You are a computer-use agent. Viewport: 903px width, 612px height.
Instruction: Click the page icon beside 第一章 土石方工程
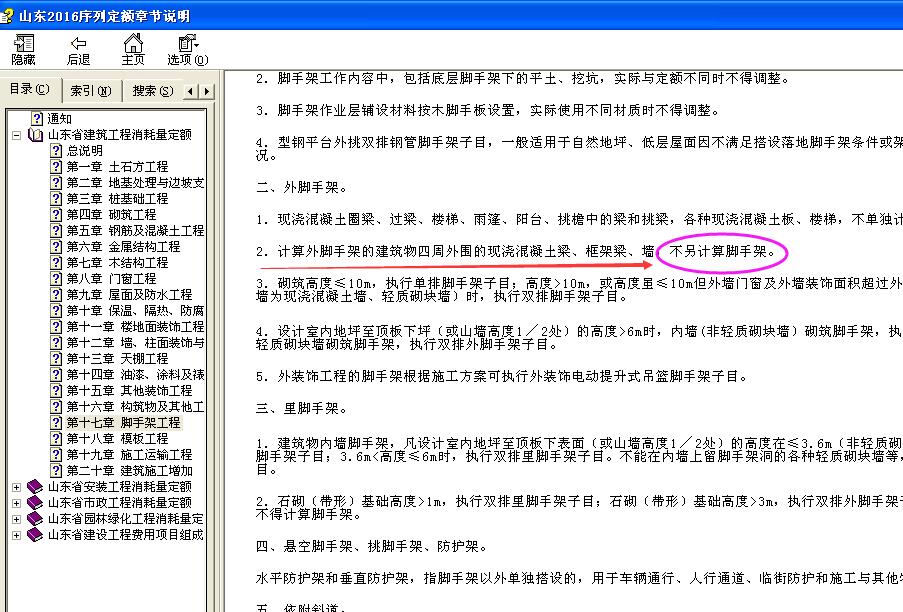[x=56, y=167]
